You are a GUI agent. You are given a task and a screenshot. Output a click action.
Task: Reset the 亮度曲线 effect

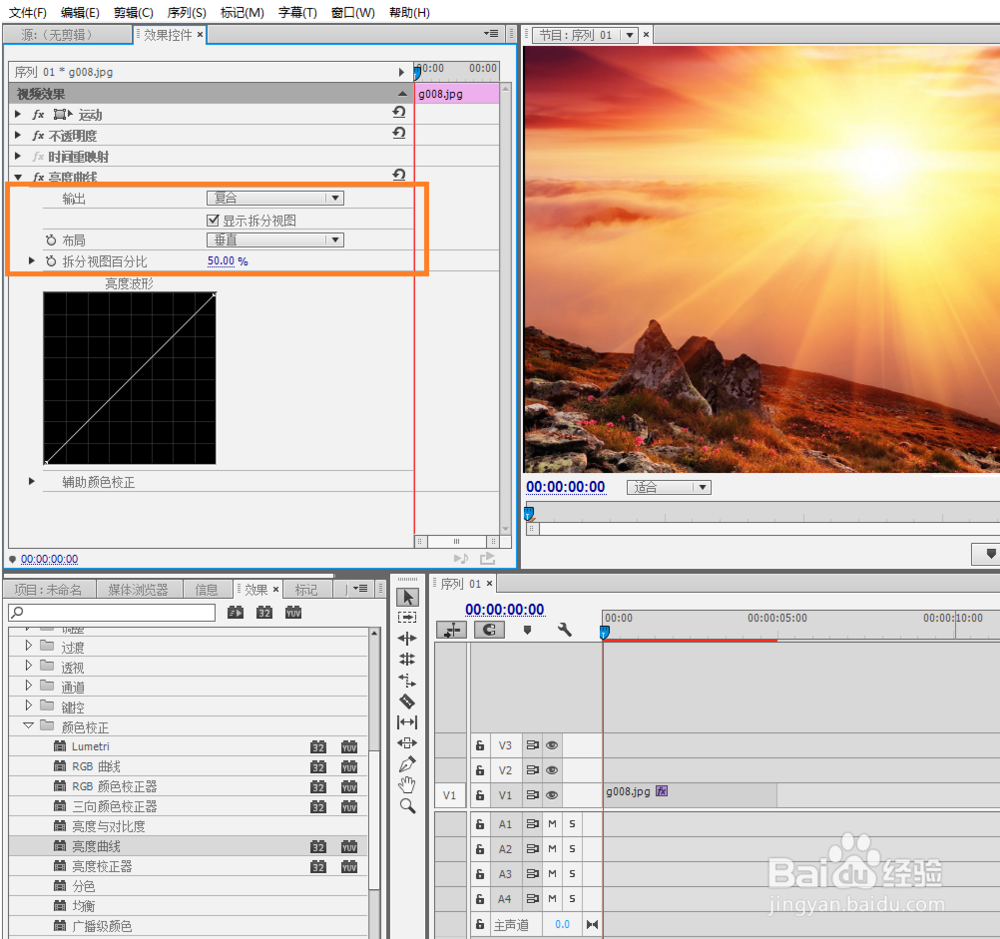399,175
